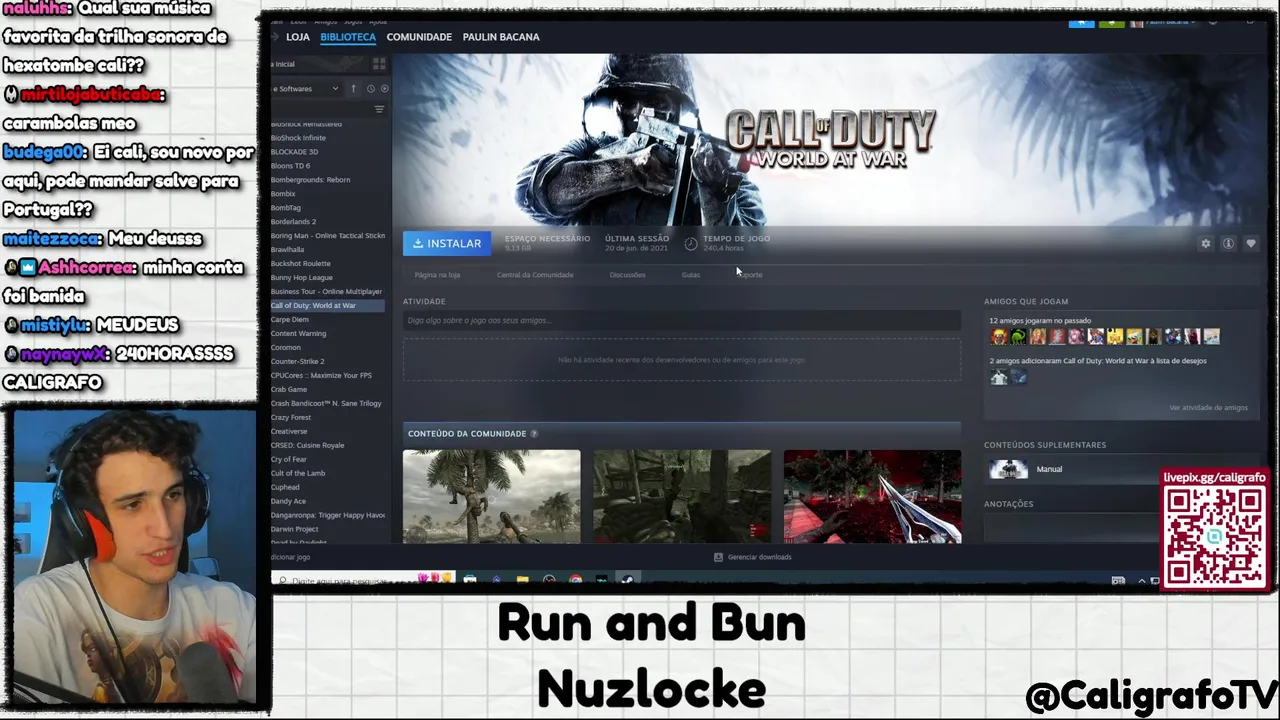The width and height of the screenshot is (1280, 720).
Task: Click the blue INSTALAR button
Action: [447, 243]
